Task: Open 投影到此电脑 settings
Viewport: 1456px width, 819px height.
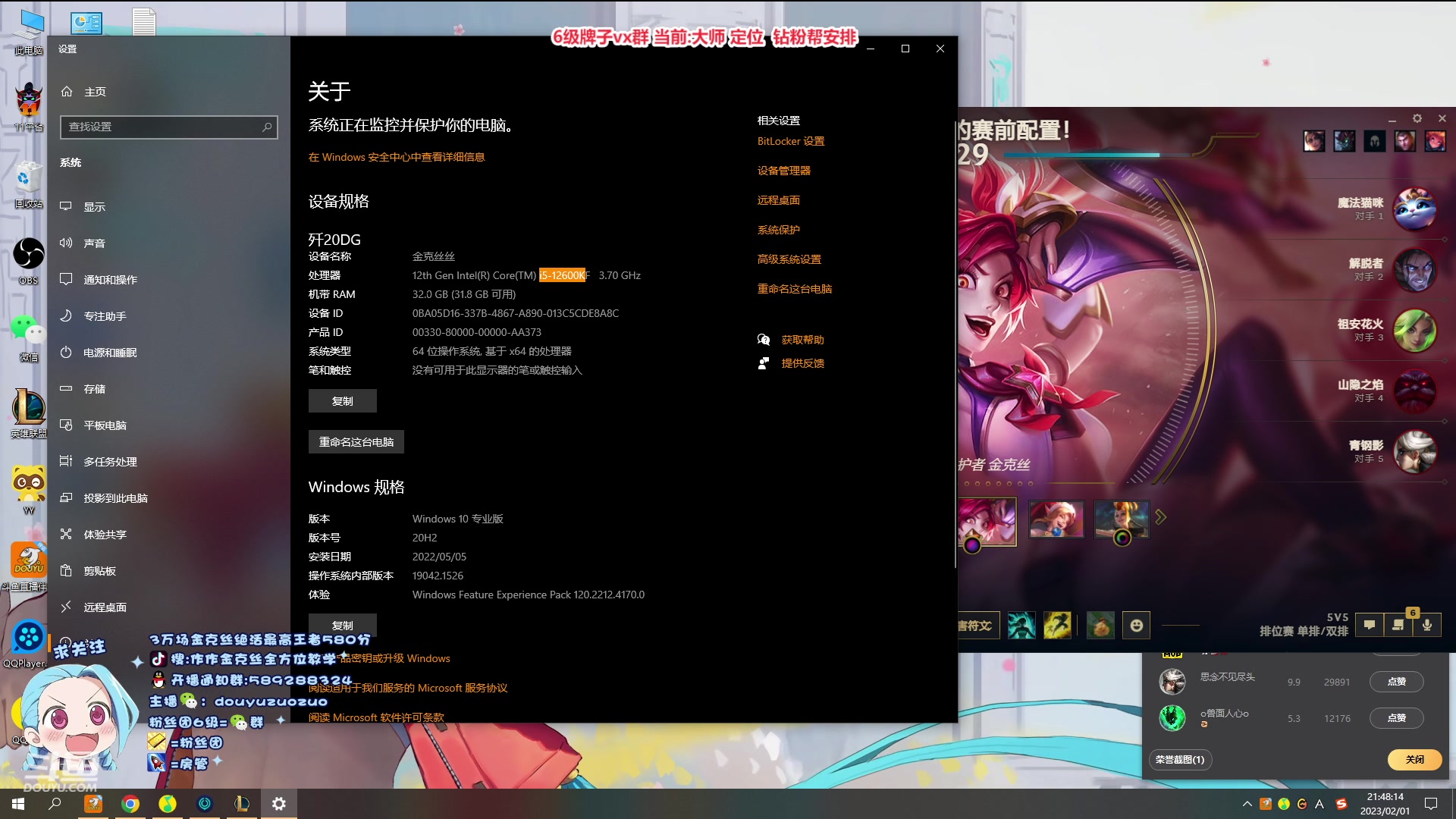Action: 168,498
